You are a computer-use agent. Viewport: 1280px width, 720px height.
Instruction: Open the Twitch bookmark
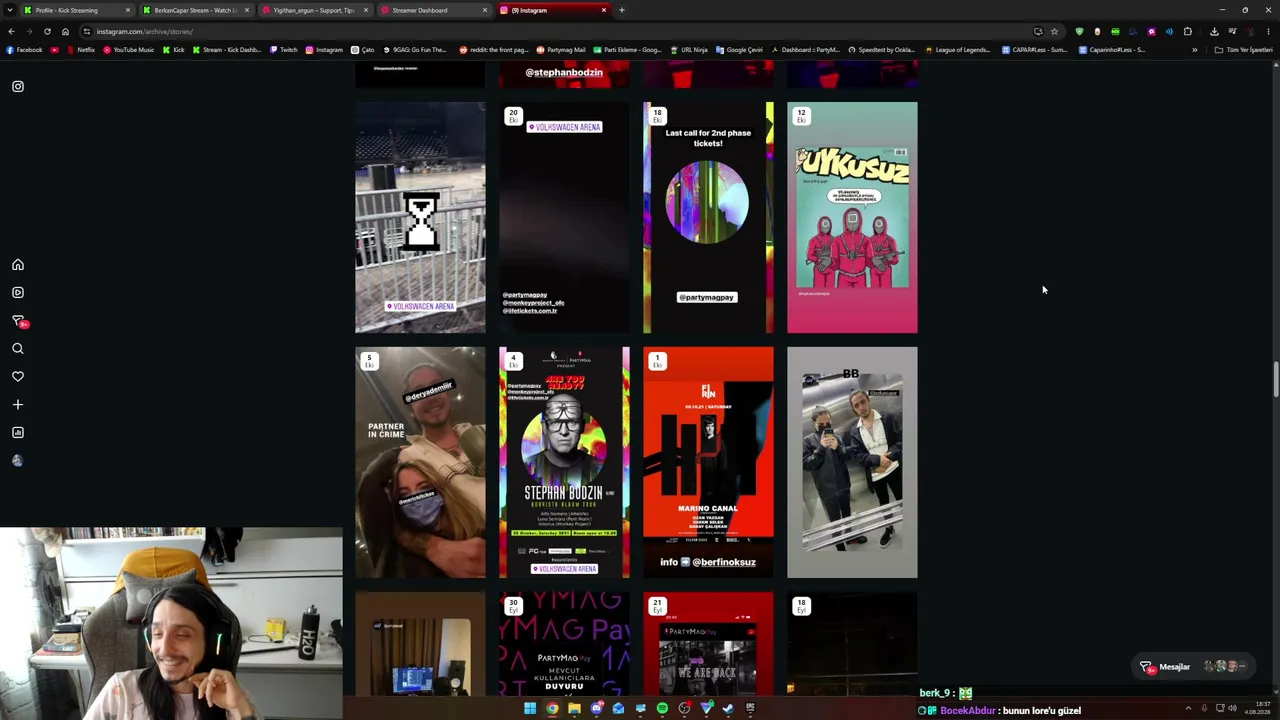[283, 50]
